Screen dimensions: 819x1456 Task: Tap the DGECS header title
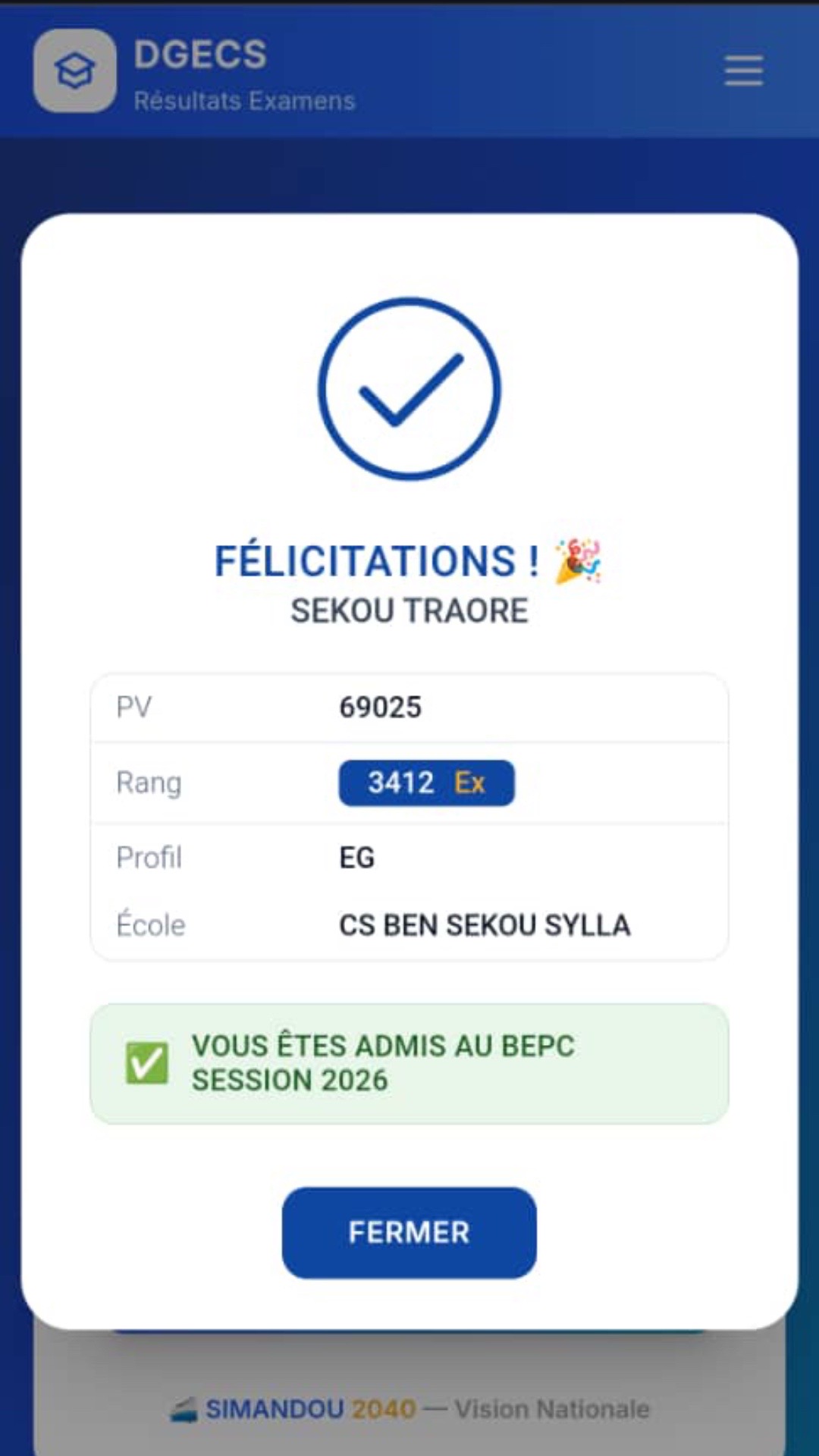pos(200,55)
